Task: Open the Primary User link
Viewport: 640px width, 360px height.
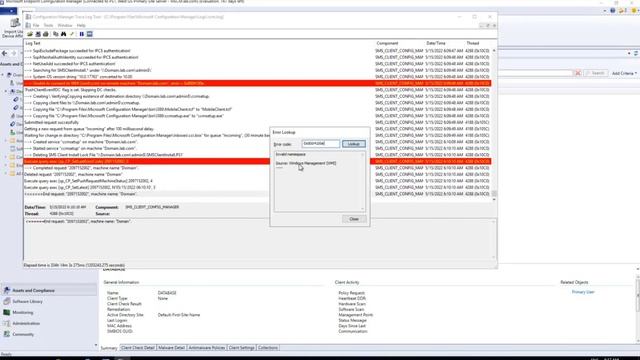Action: (x=583, y=292)
